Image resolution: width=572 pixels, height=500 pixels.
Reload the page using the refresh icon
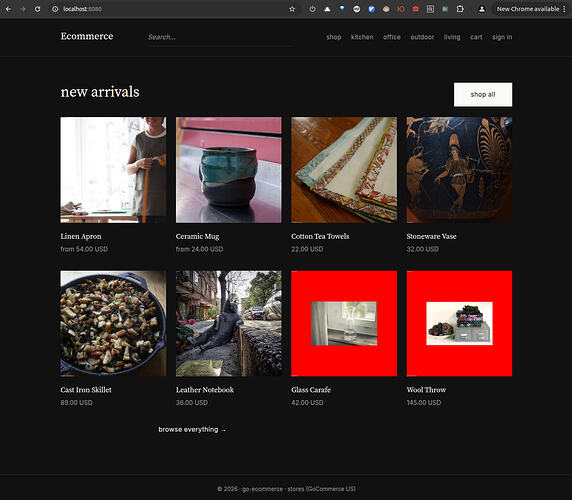click(37, 9)
